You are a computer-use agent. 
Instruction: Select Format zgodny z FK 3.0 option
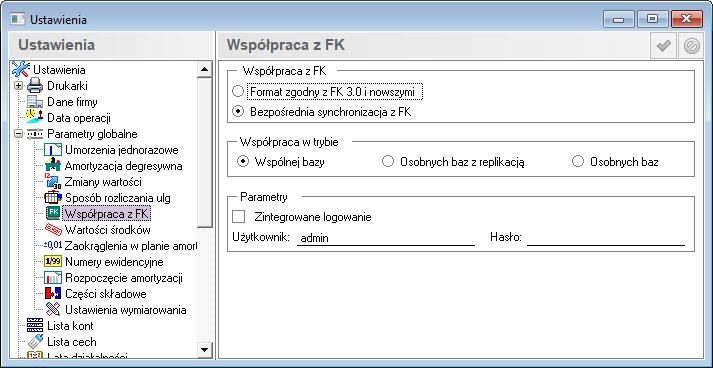[x=237, y=91]
